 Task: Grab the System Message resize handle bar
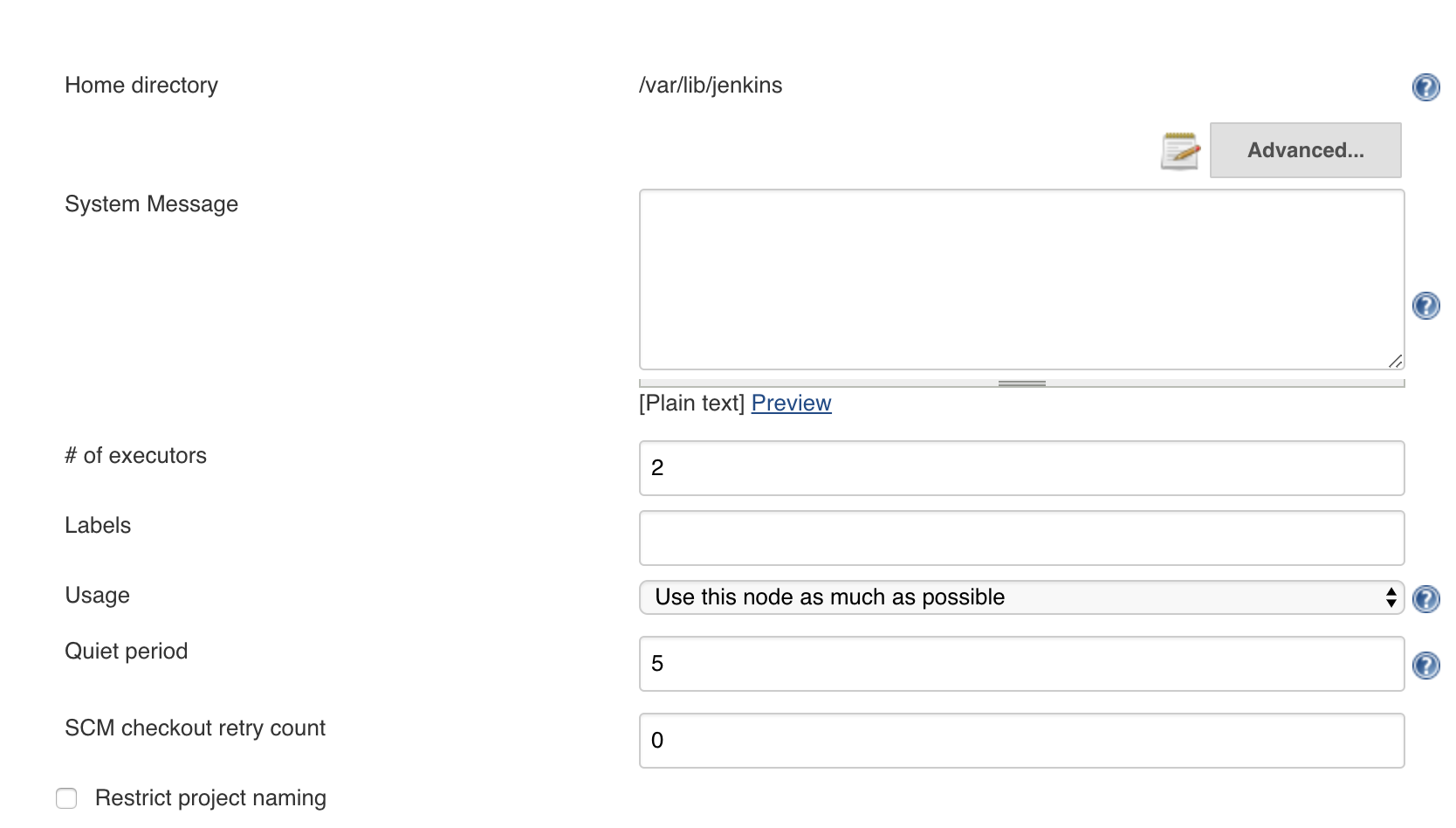pos(1021,383)
